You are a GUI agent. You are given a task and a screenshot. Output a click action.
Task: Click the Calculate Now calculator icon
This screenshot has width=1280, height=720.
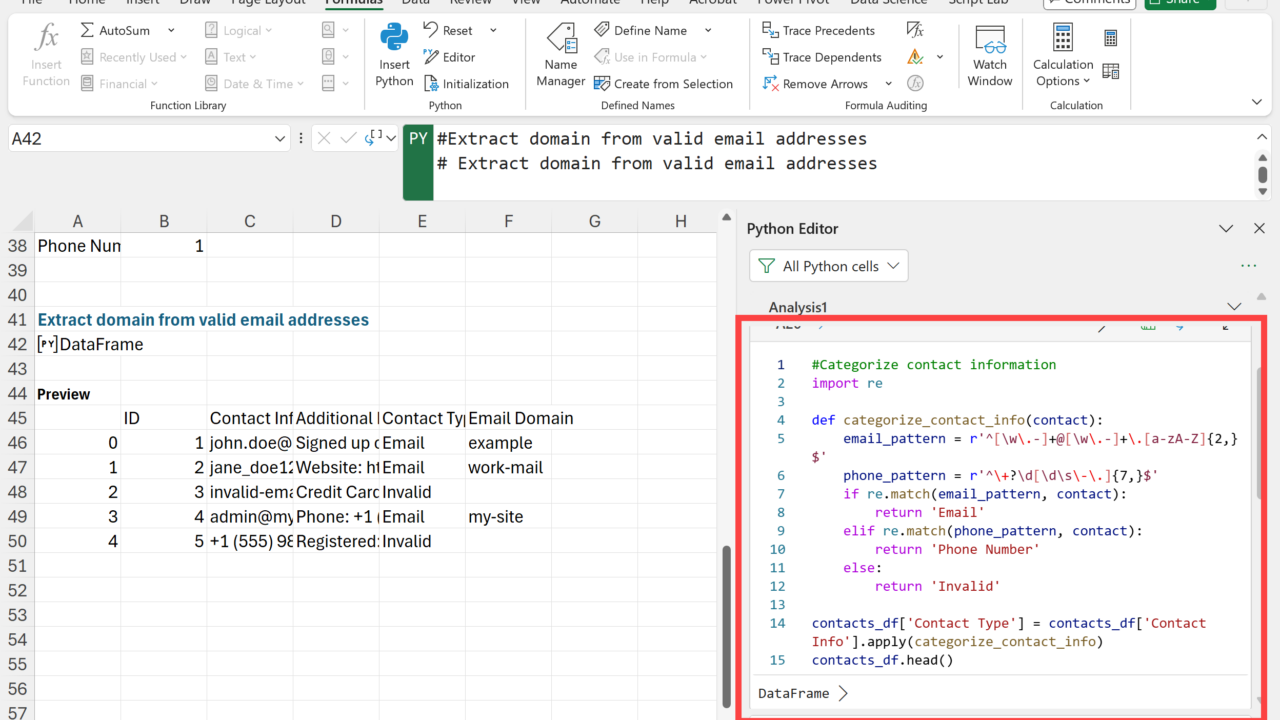[1110, 38]
